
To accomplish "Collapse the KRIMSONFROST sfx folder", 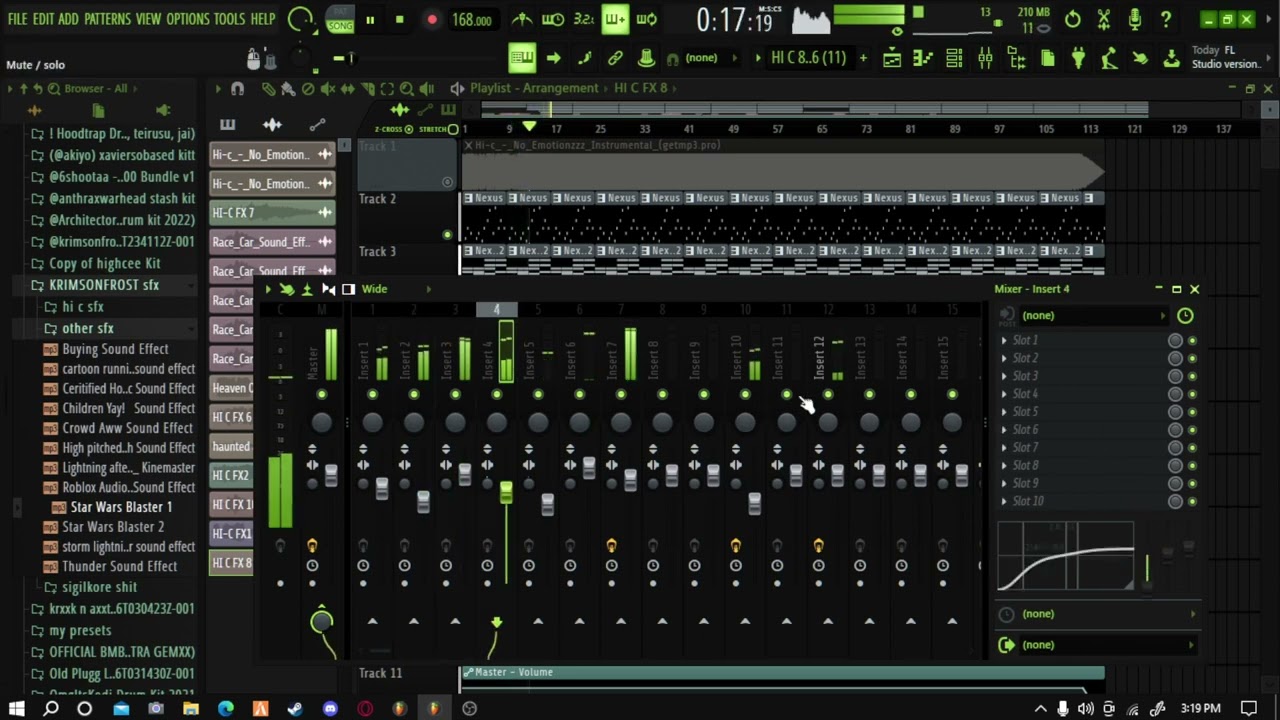I will [104, 285].
